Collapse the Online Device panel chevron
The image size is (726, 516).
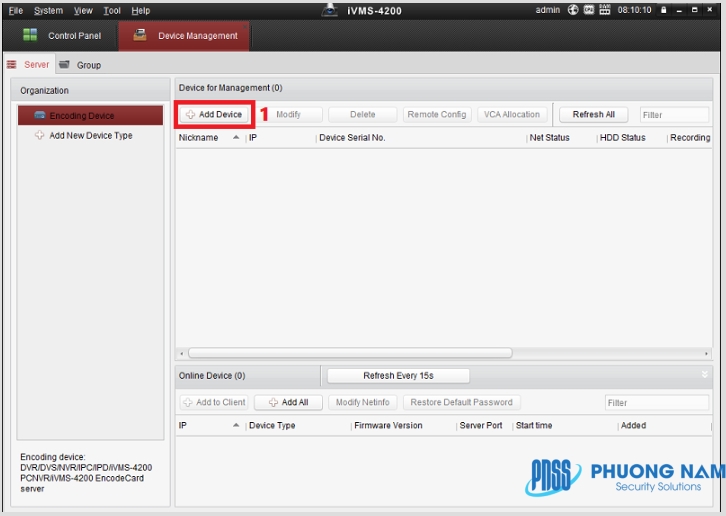click(704, 375)
